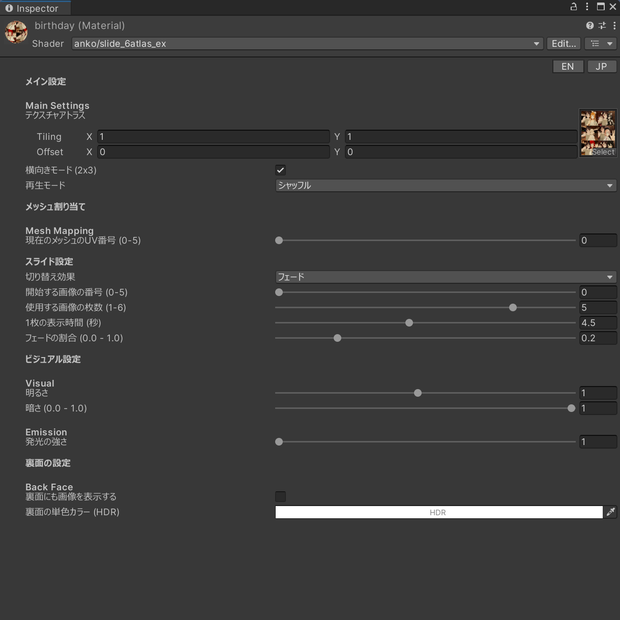The image size is (620, 620).
Task: Select the texture atlas thumbnail
Action: [597, 133]
